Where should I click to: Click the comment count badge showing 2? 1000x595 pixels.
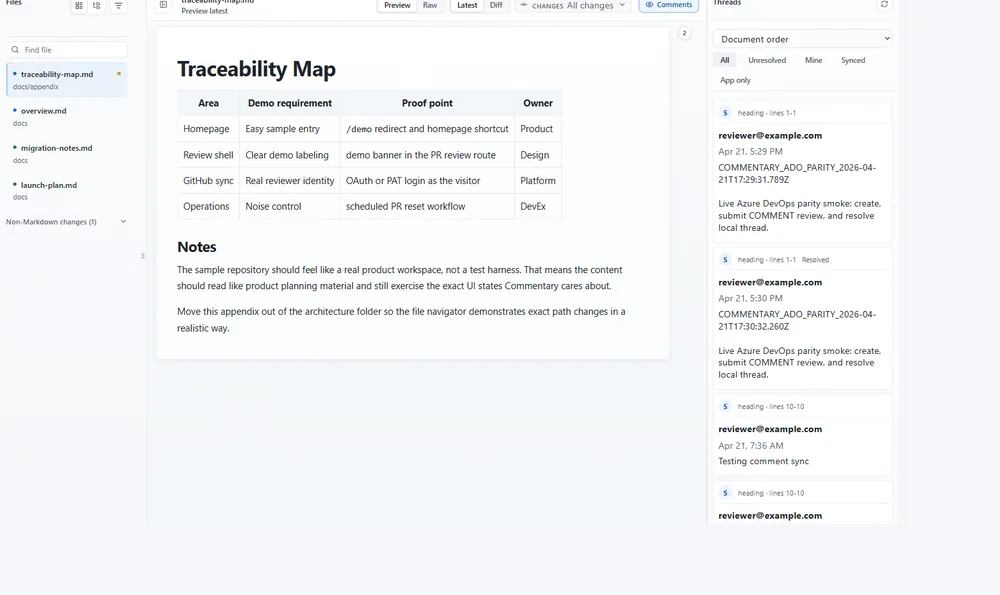(x=684, y=33)
